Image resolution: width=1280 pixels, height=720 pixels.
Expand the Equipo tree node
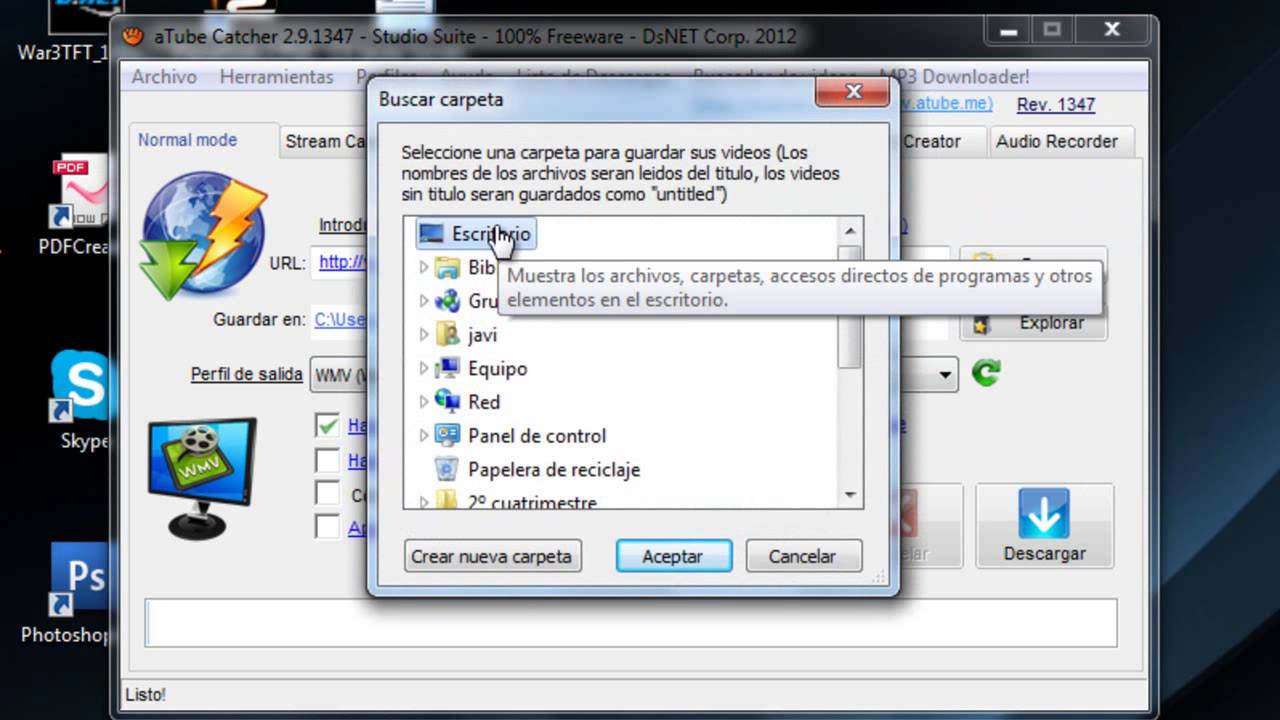coord(423,368)
